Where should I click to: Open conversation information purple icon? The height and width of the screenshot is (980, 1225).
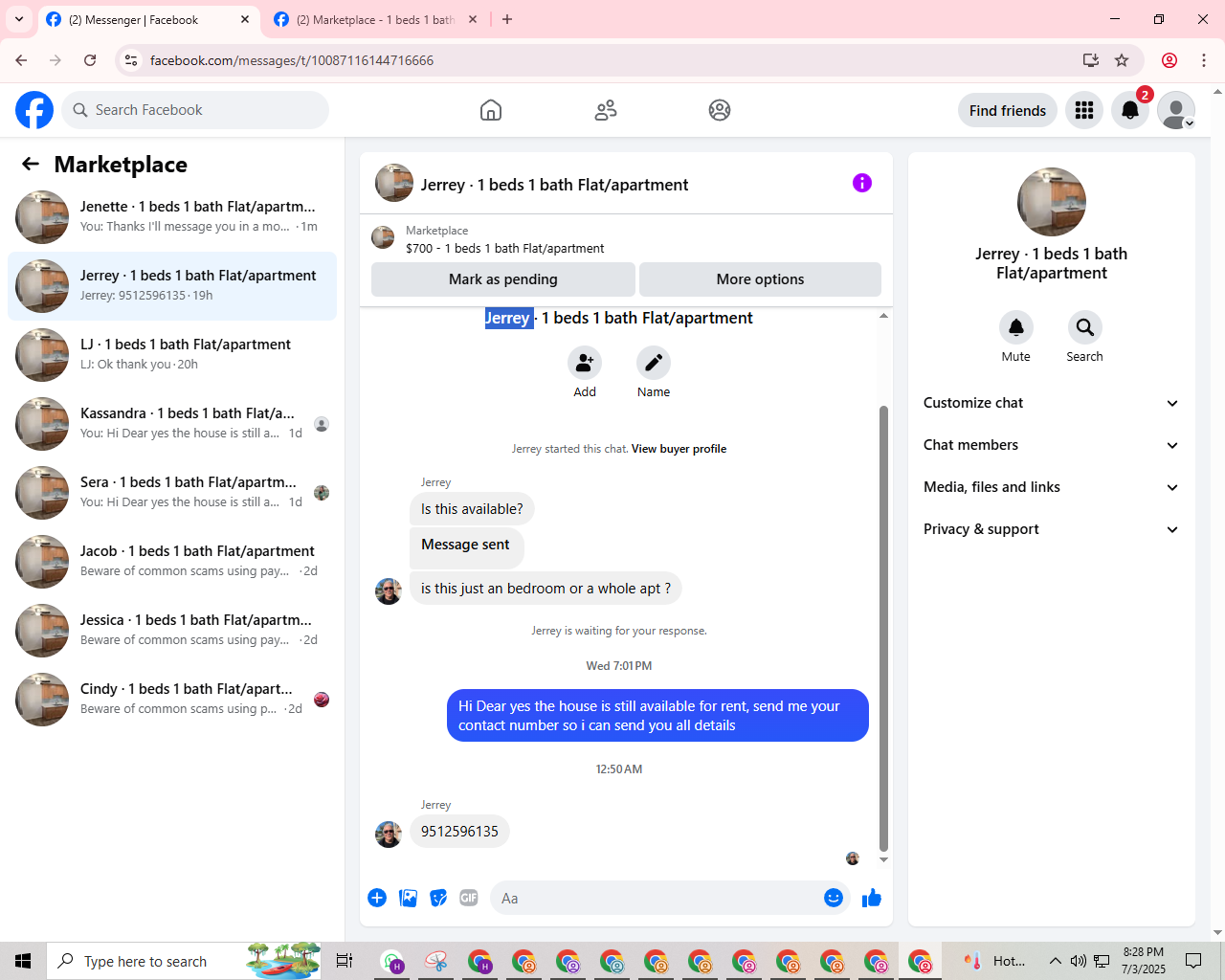[x=862, y=183]
